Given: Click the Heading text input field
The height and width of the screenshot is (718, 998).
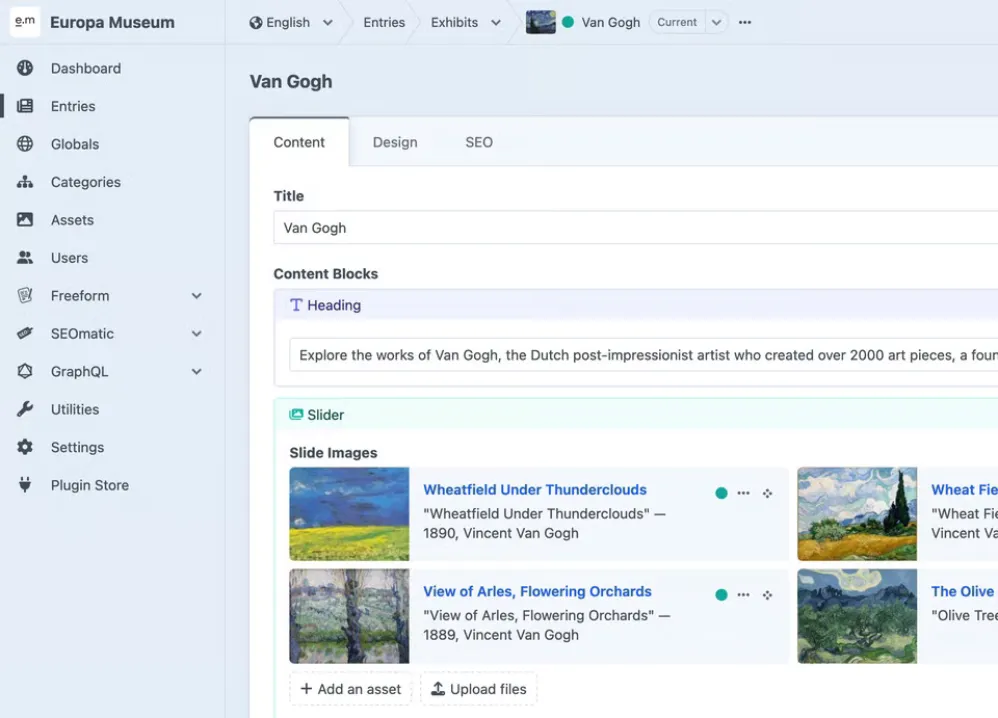Looking at the screenshot, I should click(x=643, y=355).
